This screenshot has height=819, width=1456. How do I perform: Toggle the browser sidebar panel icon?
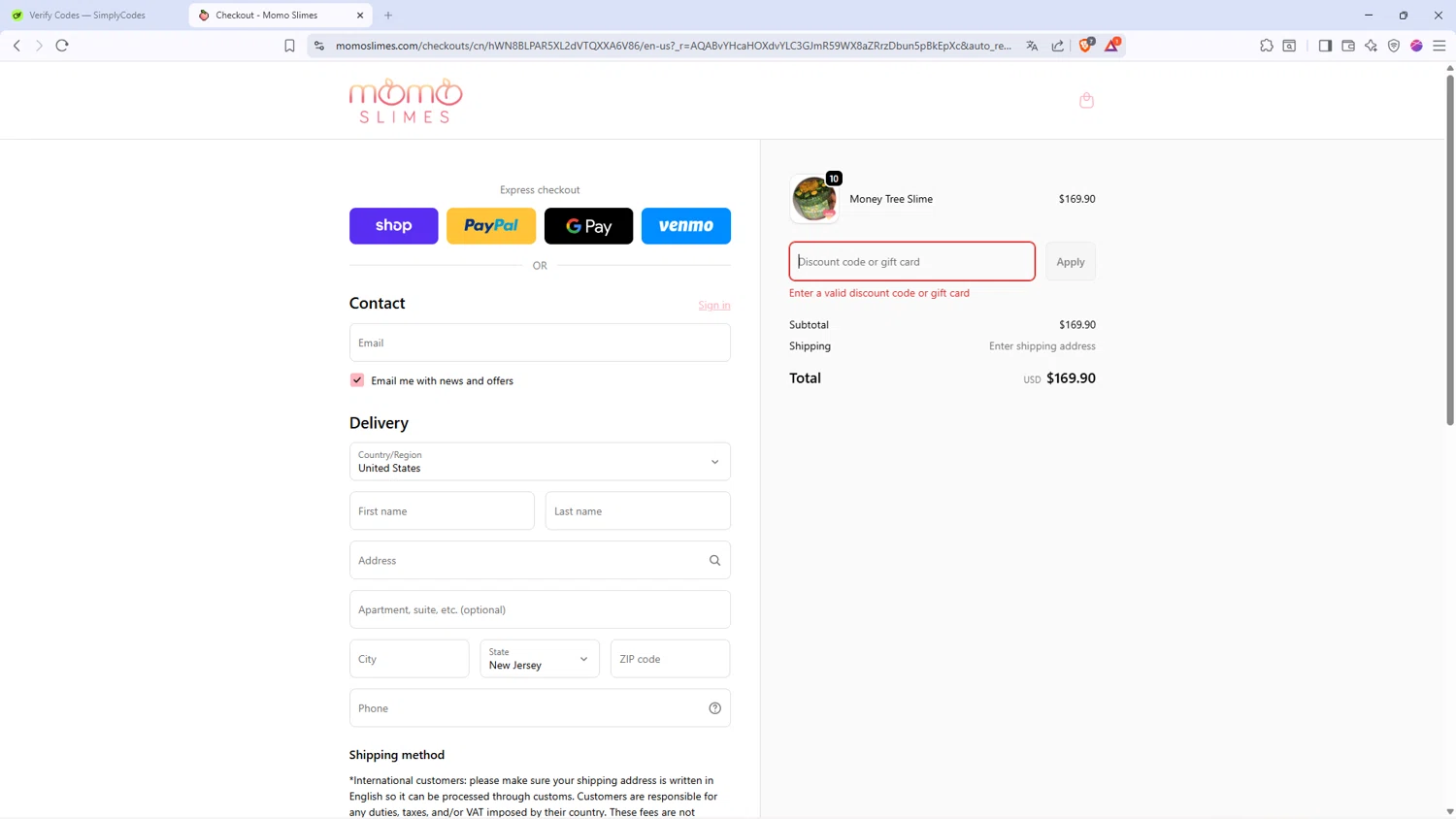pyautogui.click(x=1325, y=46)
